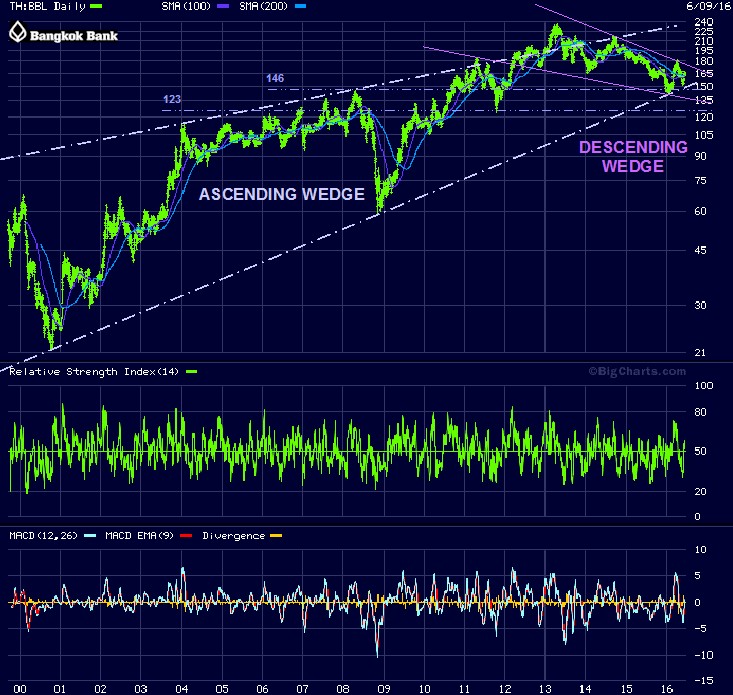Click the red MACD EMA(9) legend swatch

pyautogui.click(x=186, y=536)
